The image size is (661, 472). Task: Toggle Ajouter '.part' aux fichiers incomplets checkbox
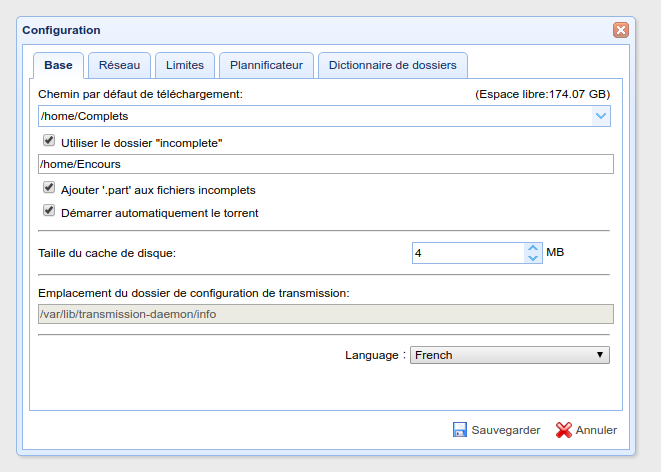49,187
